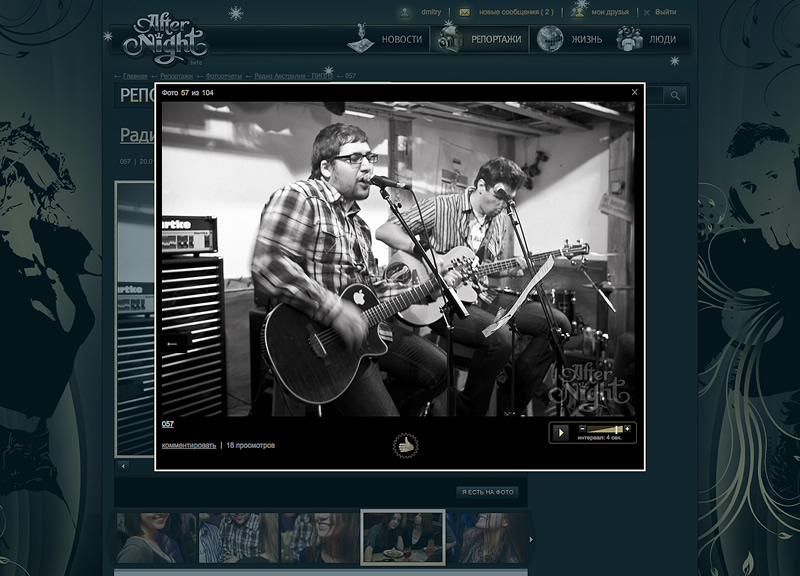Open новые сообщения (2) link

pyautogui.click(x=516, y=12)
